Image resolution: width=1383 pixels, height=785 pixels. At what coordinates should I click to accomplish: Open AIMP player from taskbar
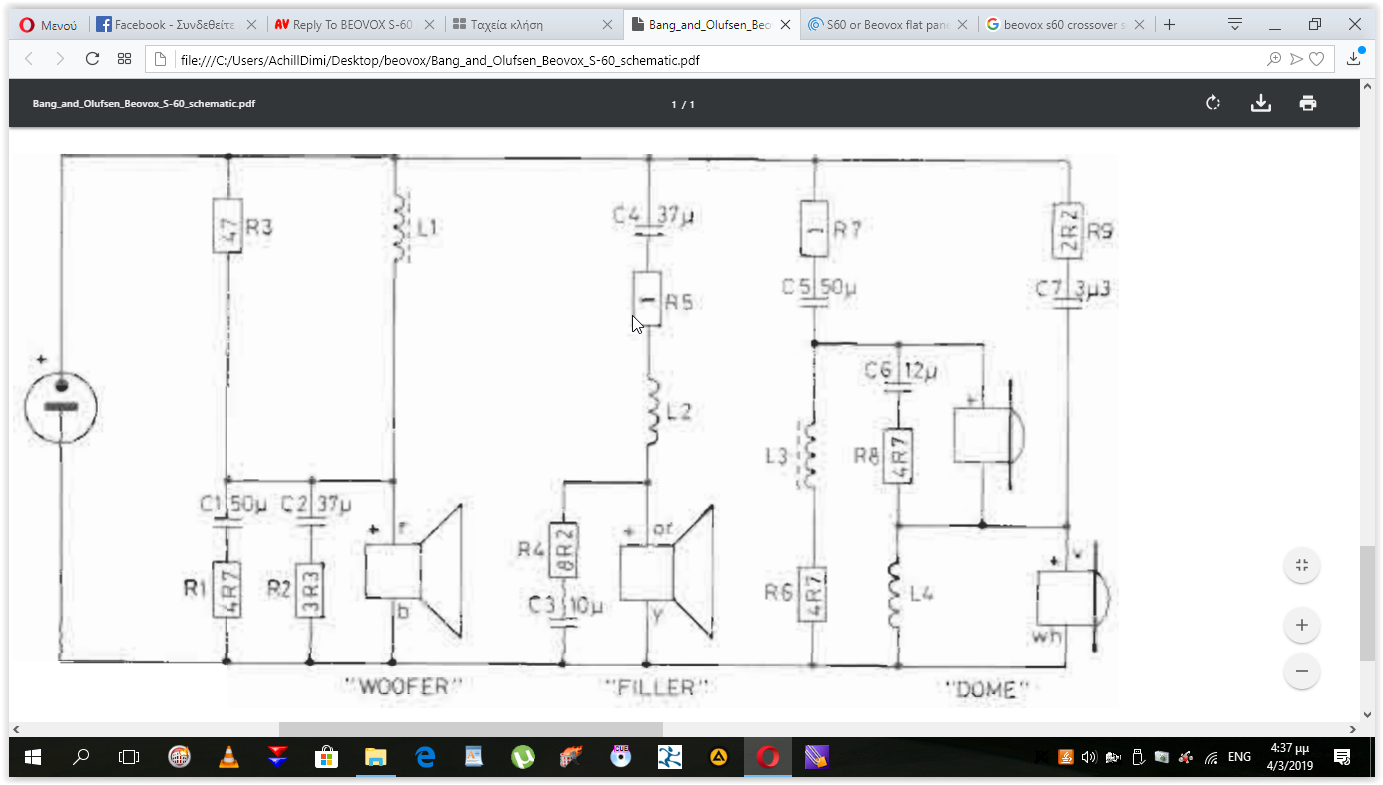coord(718,757)
